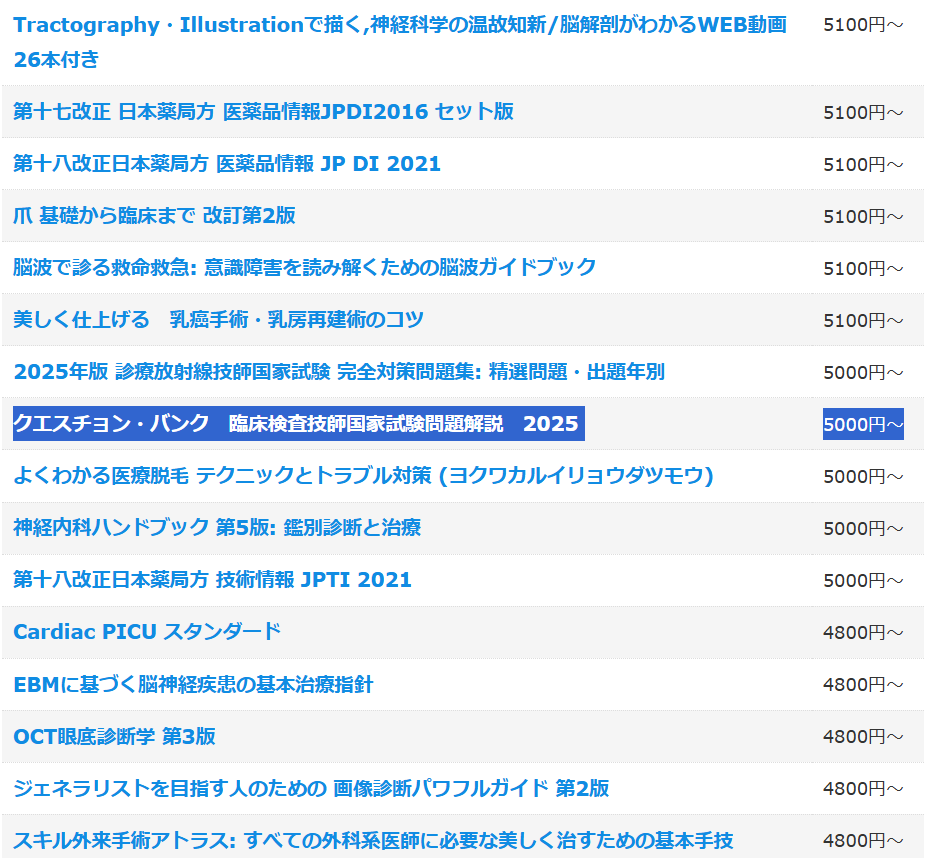Open the Tractography・Illustration neuroscience book link
The width and height of the screenshot is (937, 858).
point(400,26)
